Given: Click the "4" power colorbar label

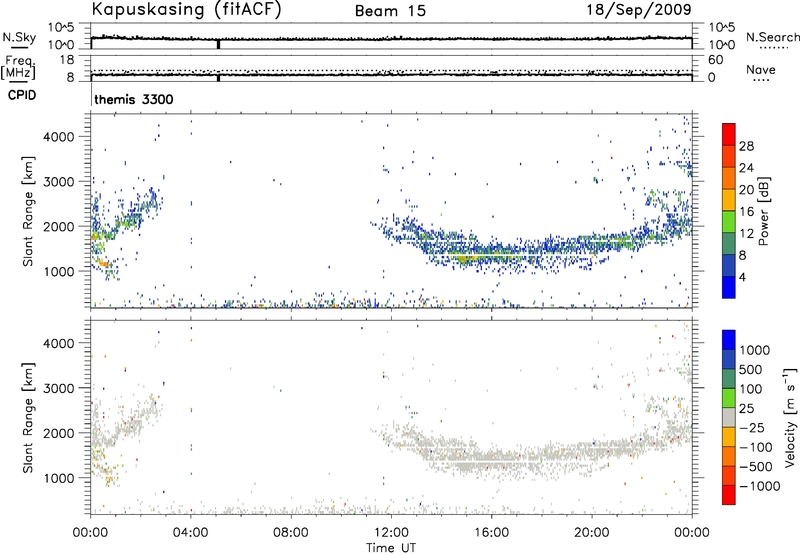Looking at the screenshot, I should coord(742,277).
